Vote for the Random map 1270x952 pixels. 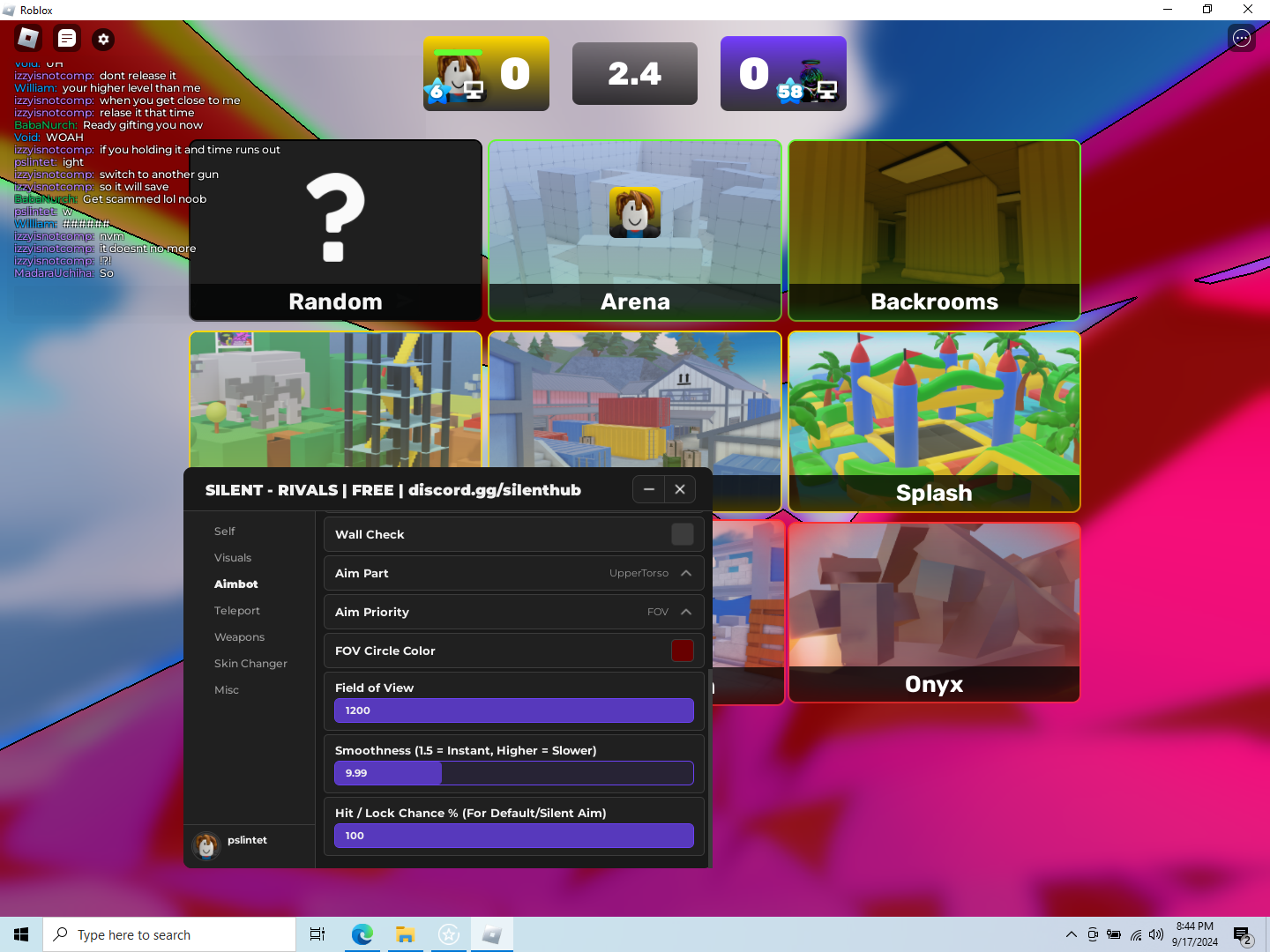click(x=335, y=230)
